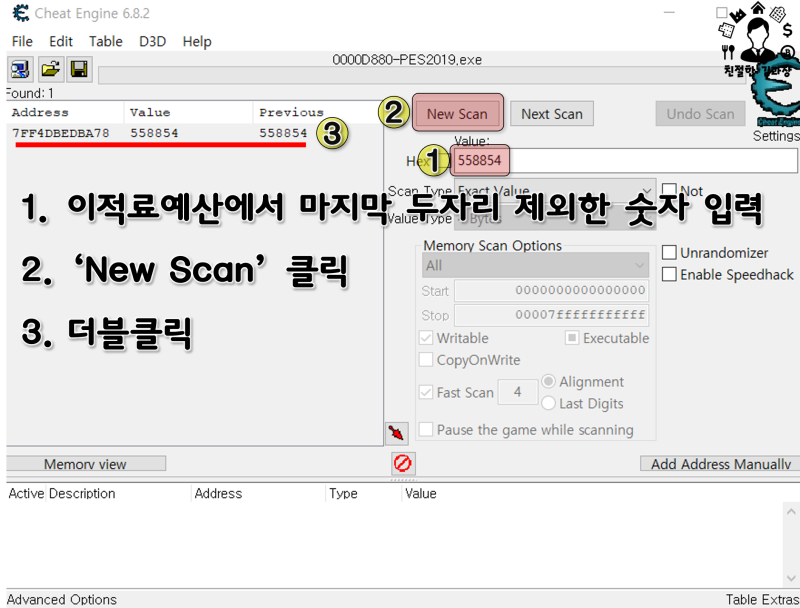Enable the Unrandomizer checkbox
The image size is (800, 608).
point(669,252)
